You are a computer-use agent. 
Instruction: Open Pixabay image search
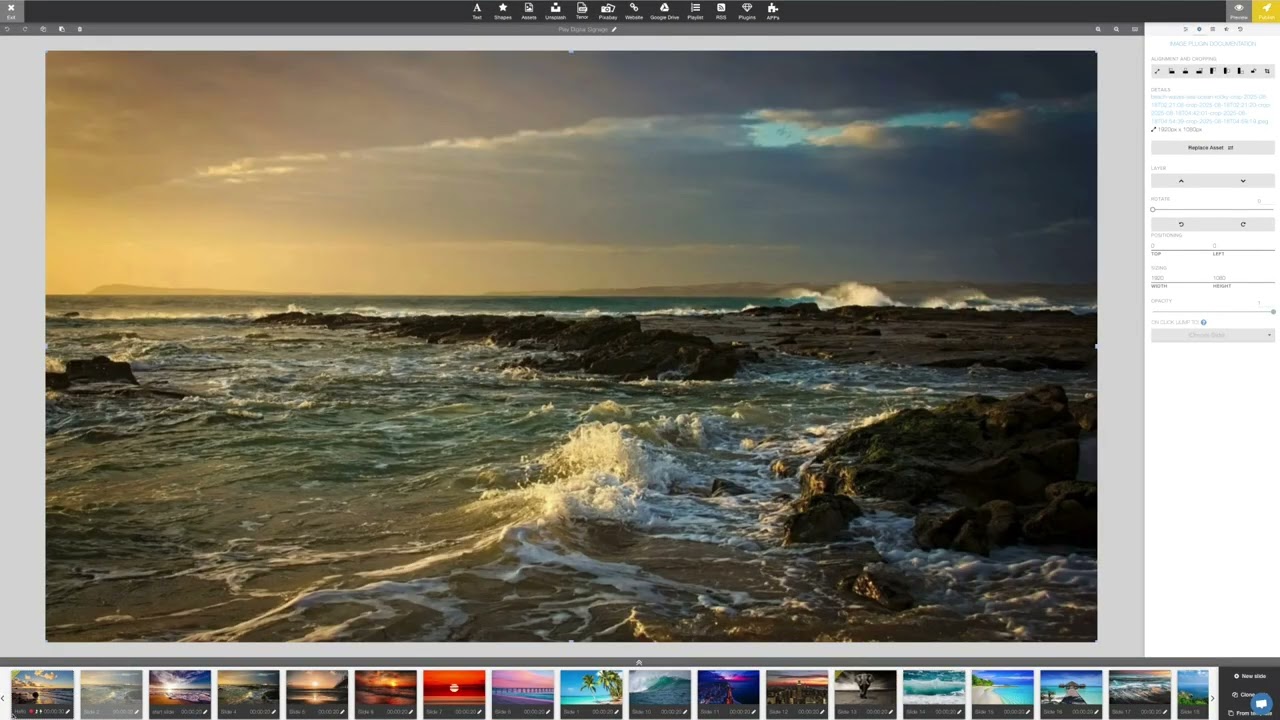(x=608, y=11)
